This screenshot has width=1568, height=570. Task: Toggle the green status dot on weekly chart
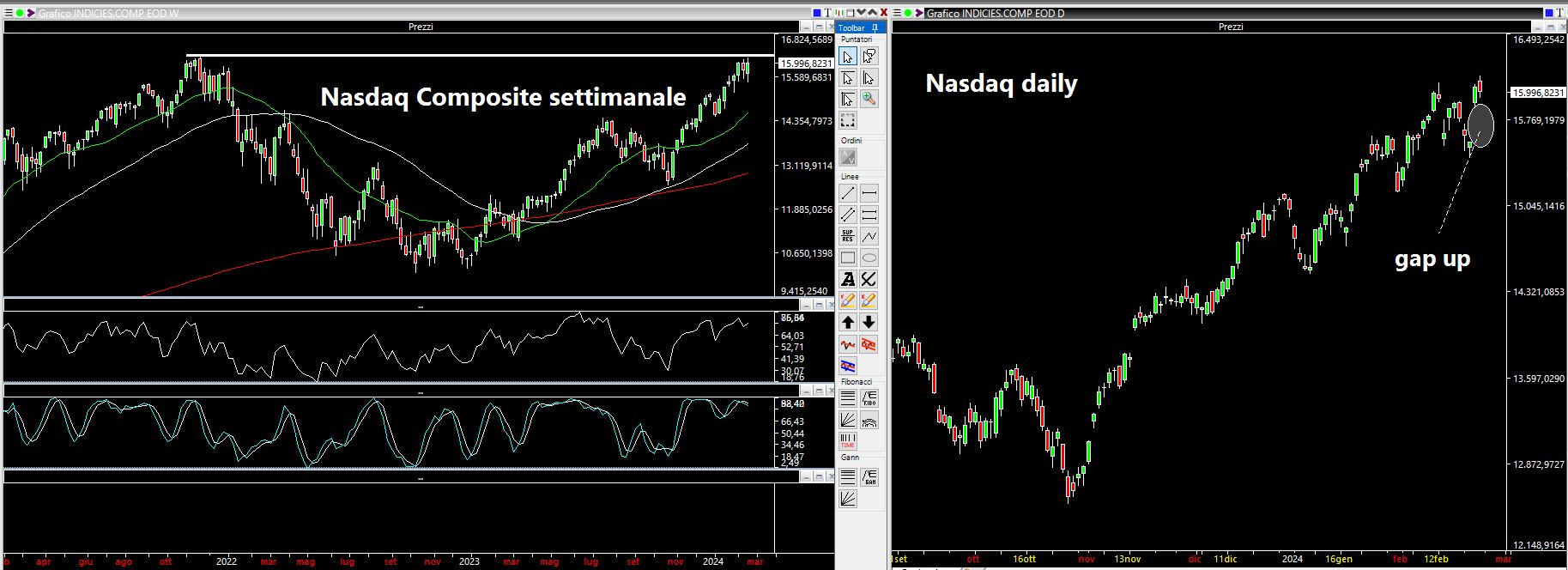[20, 13]
